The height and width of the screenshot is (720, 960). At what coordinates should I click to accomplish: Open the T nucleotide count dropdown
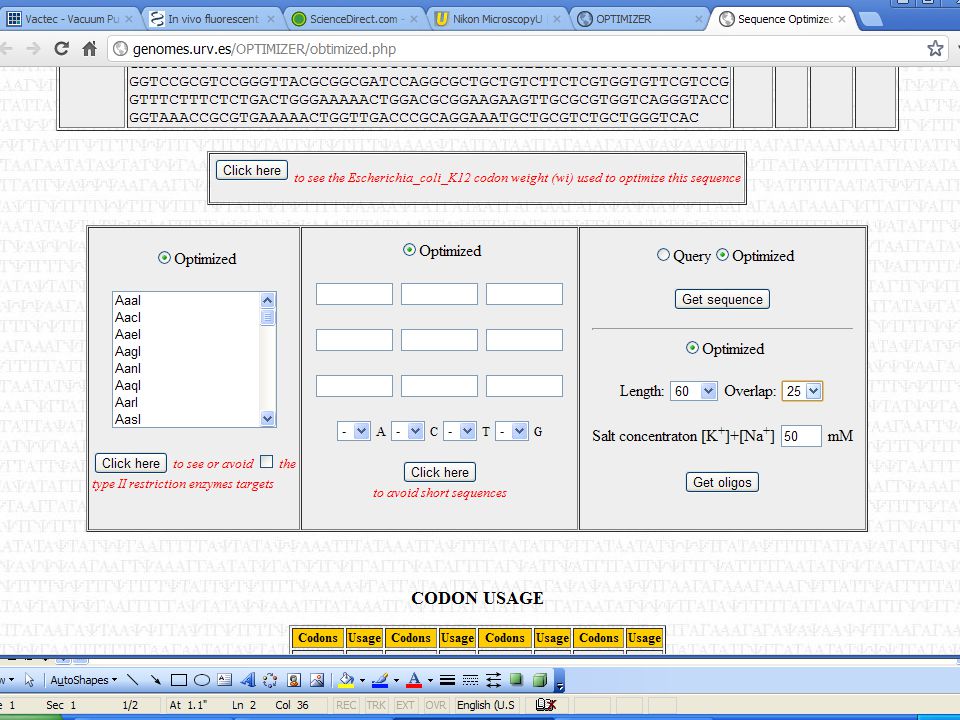point(460,432)
